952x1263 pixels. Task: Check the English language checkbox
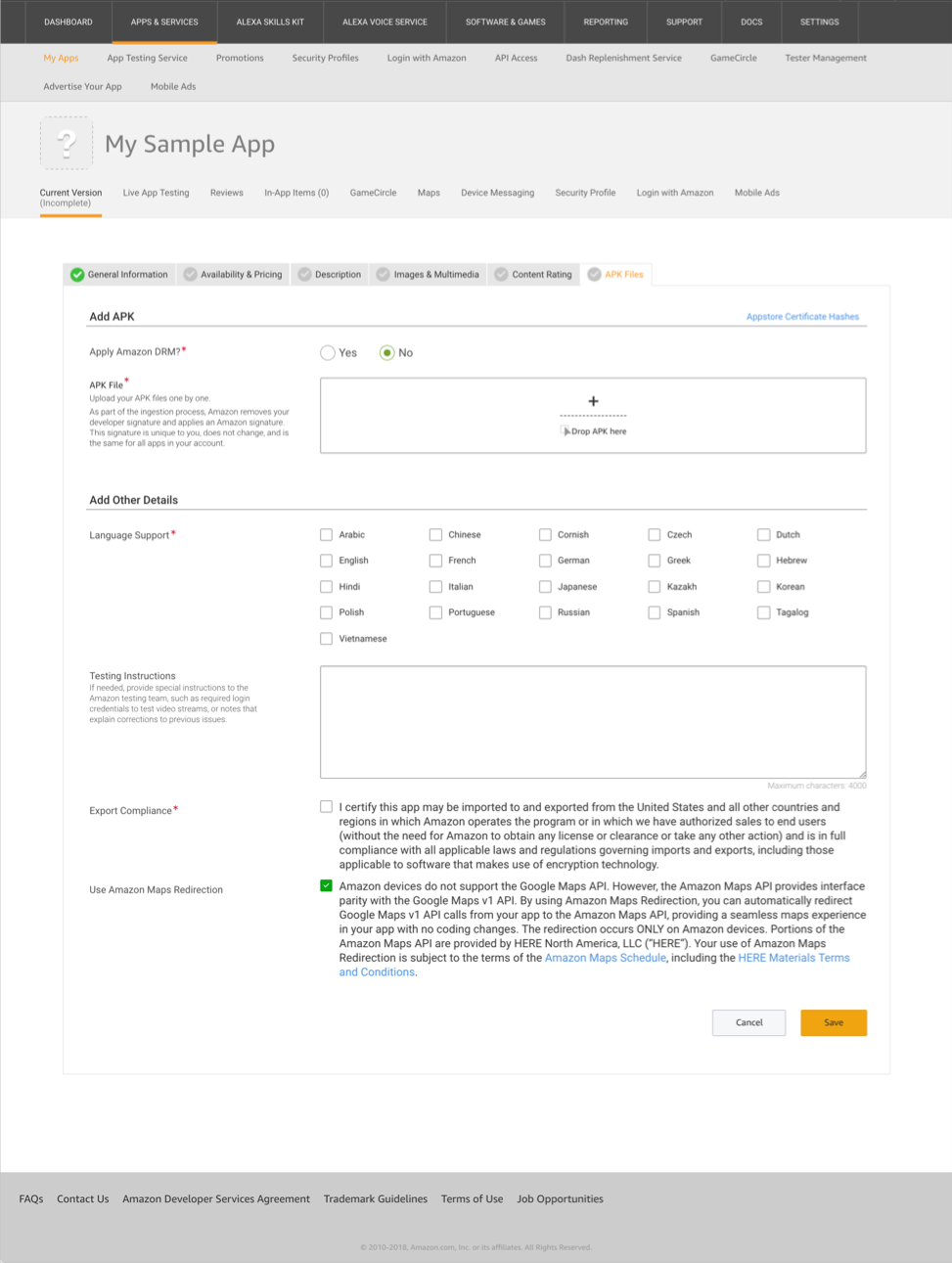[326, 561]
